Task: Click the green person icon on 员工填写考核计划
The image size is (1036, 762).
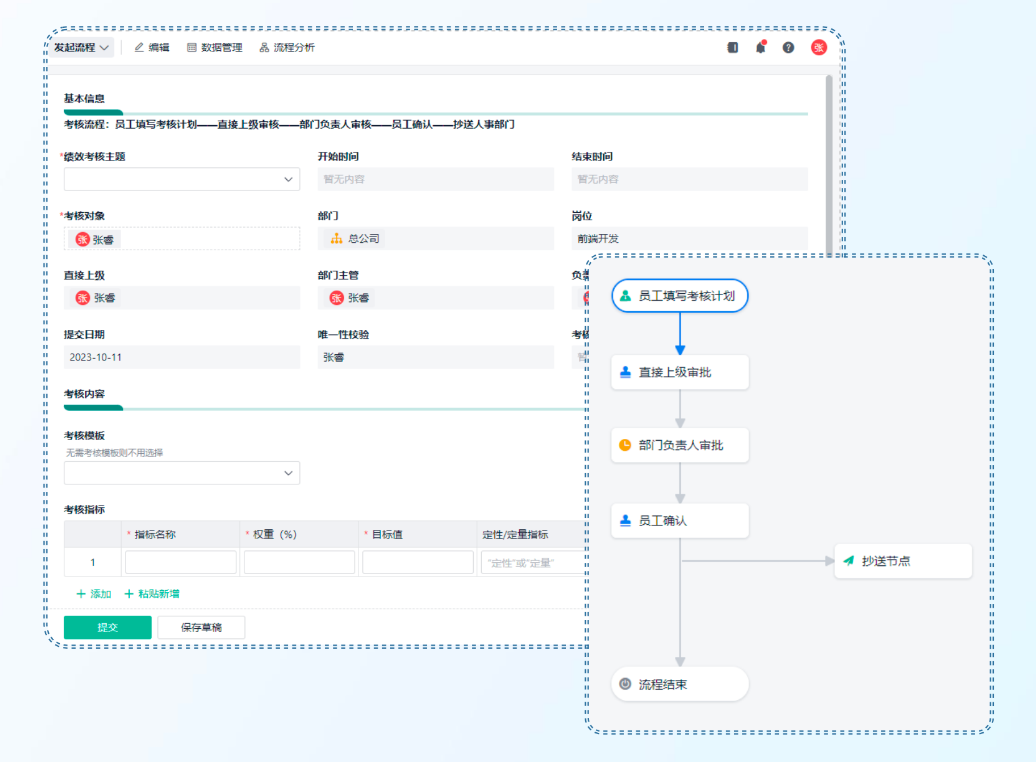Action: point(625,295)
